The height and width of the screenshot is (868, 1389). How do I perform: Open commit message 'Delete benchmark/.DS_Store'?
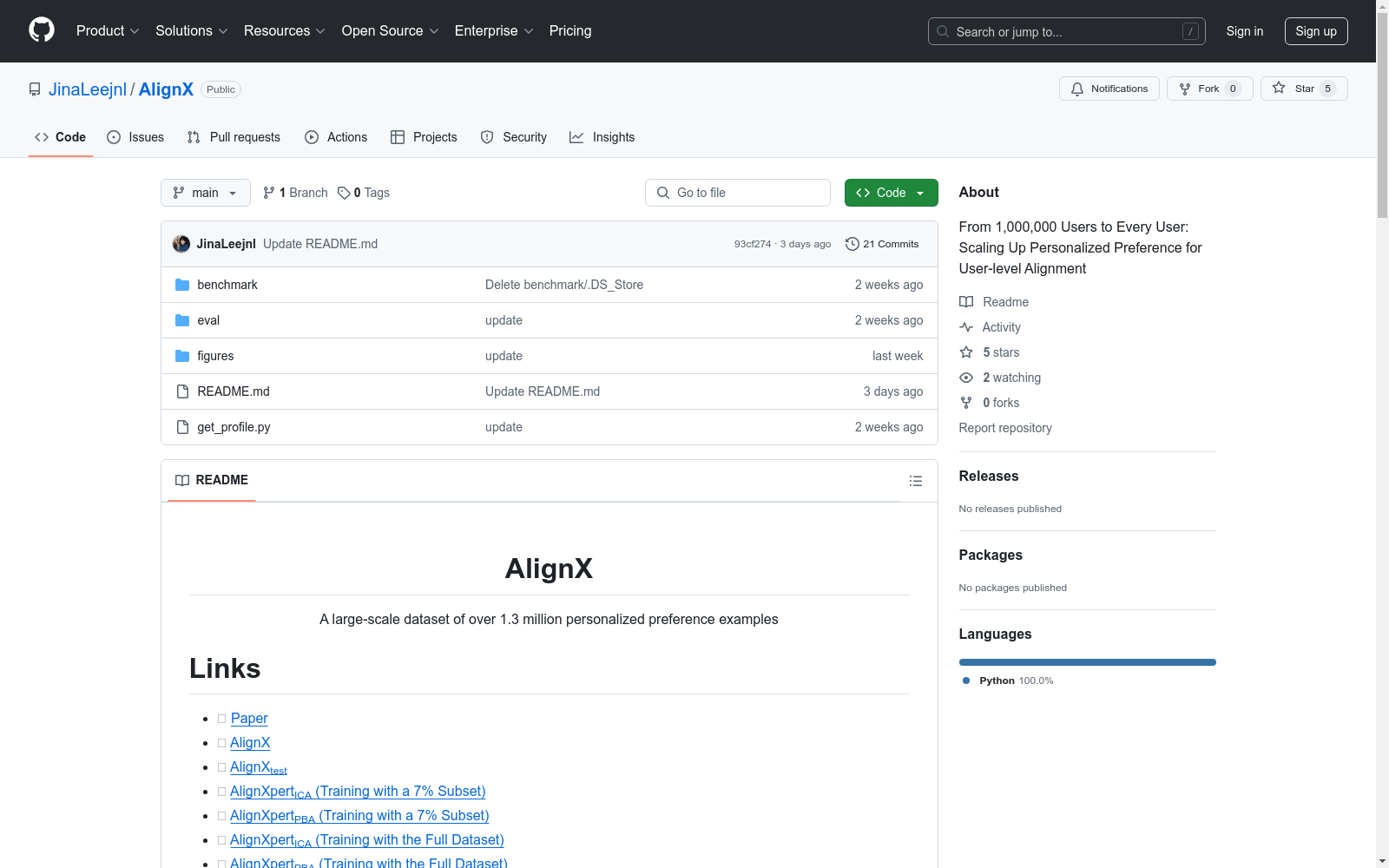(564, 285)
